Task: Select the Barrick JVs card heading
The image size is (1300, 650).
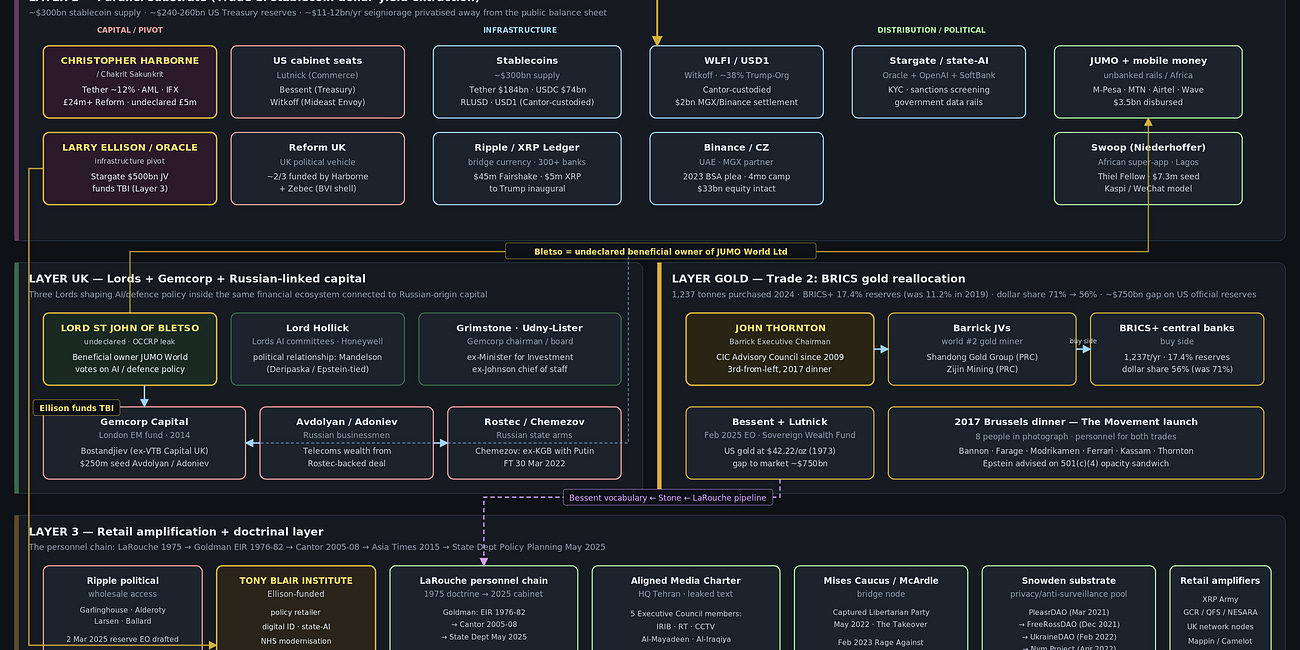Action: click(982, 328)
